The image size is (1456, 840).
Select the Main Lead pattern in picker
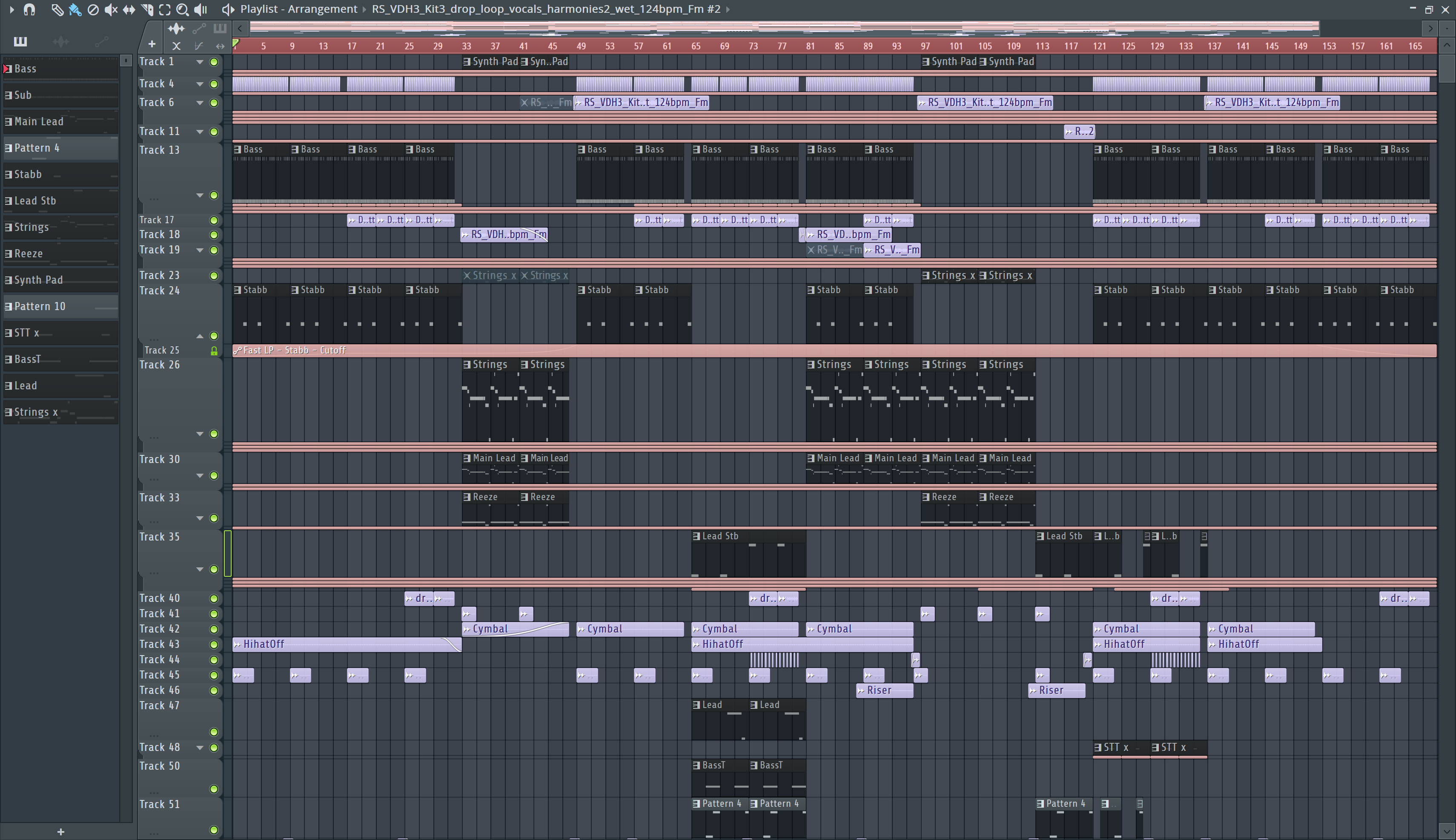pyautogui.click(x=60, y=122)
